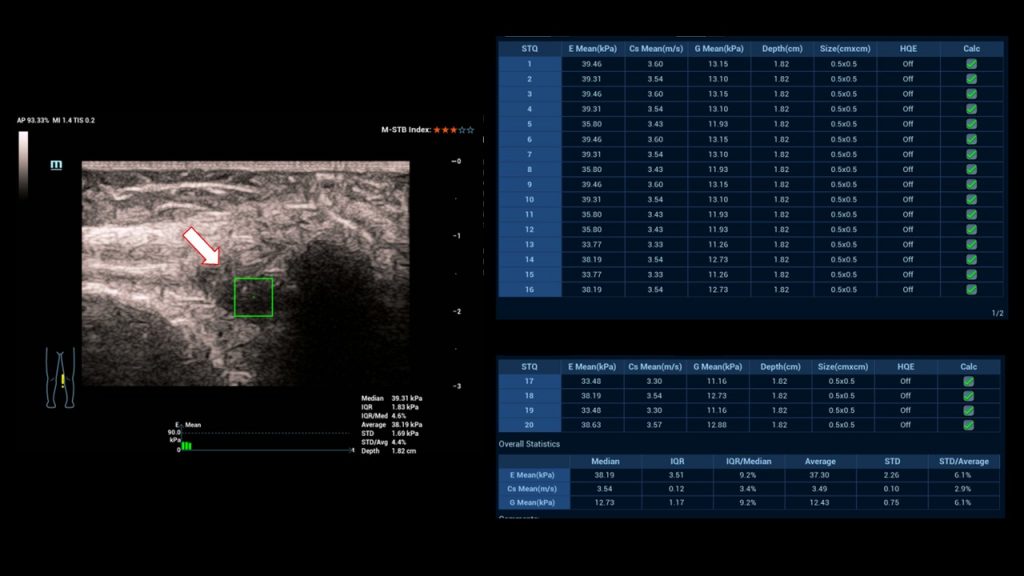Click the Average 38.19 kPa readout under image
Viewport: 1024px width, 576px height.
(392, 424)
